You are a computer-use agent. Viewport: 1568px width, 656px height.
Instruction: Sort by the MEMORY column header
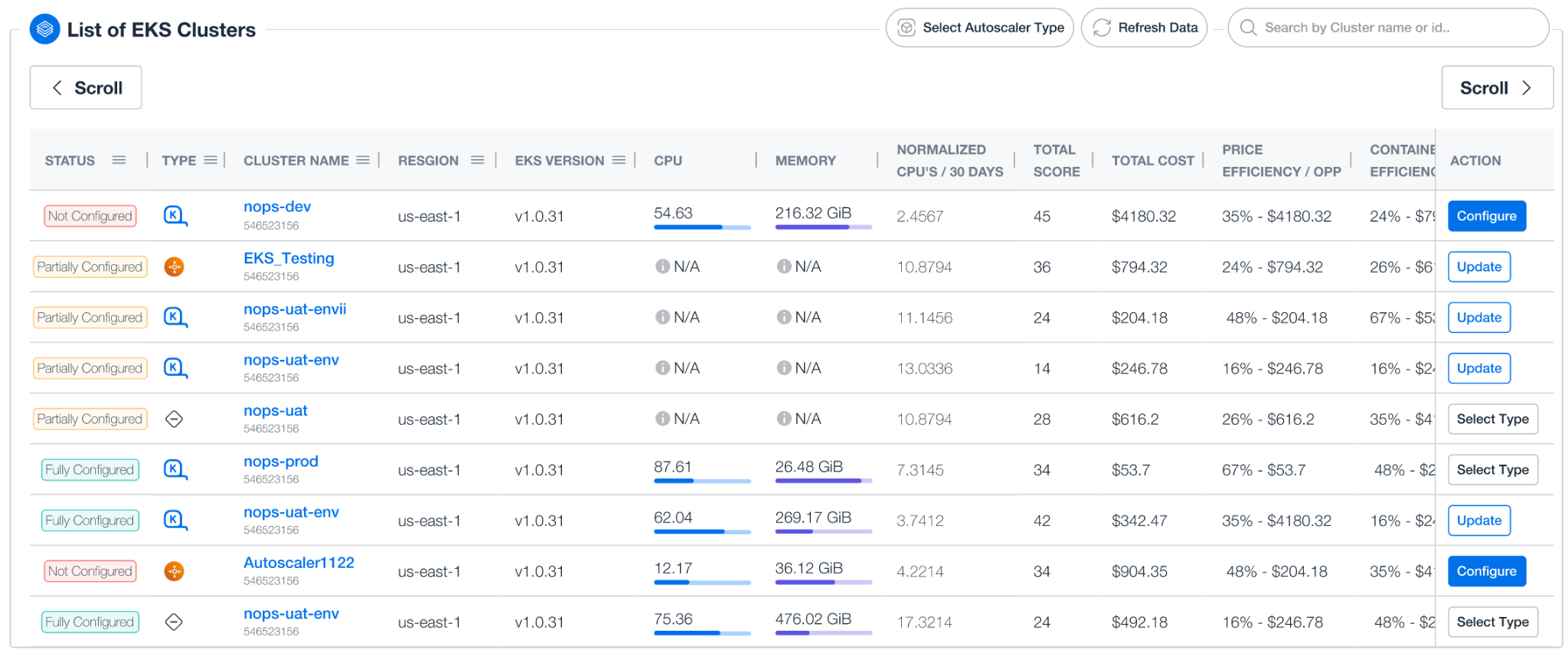click(x=805, y=161)
